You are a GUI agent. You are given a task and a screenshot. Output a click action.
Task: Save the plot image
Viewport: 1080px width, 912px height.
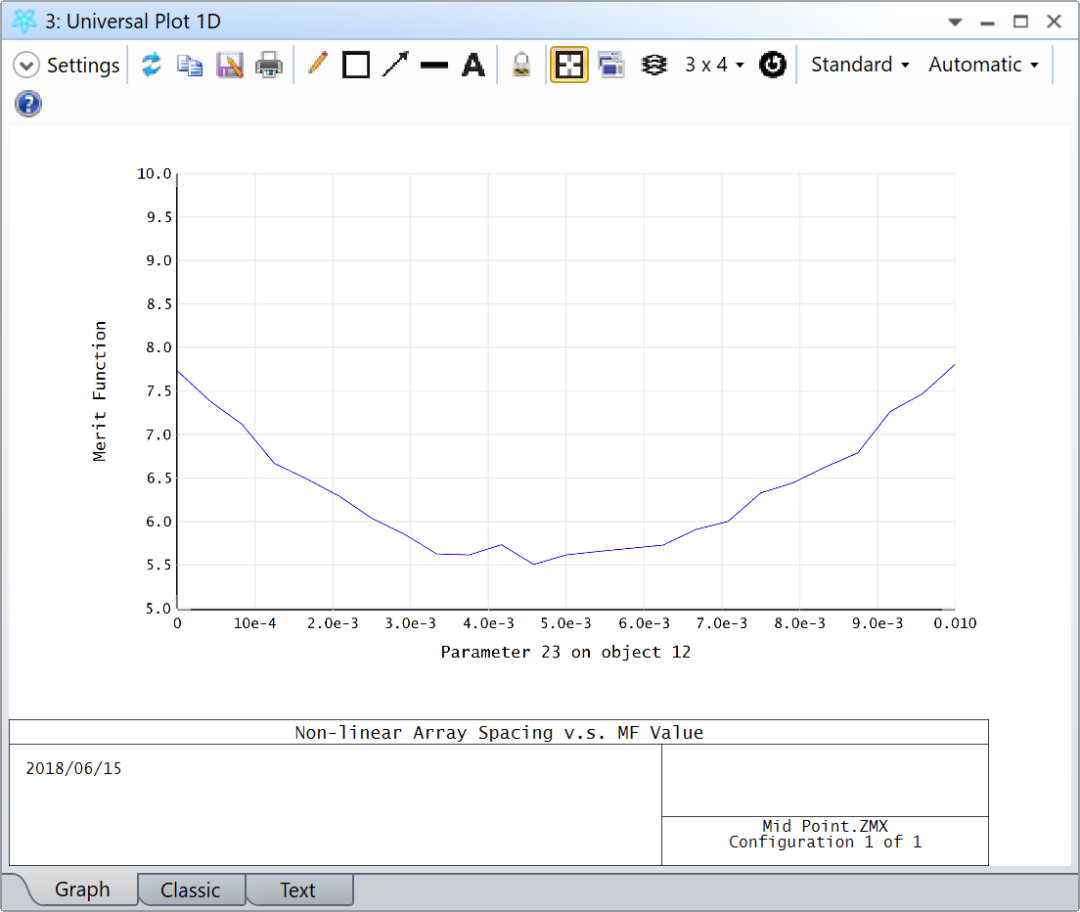click(229, 64)
